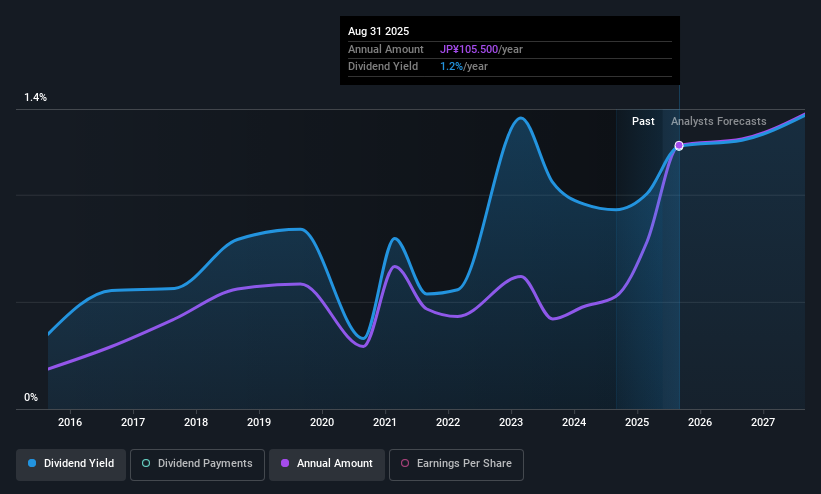Viewport: 821px width, 494px height.
Task: Toggle the Annual Amount legend button
Action: pos(327,465)
